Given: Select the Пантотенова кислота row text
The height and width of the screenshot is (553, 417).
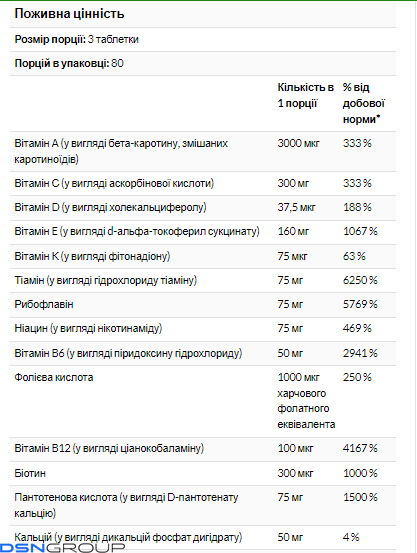Looking at the screenshot, I should point(126,505).
